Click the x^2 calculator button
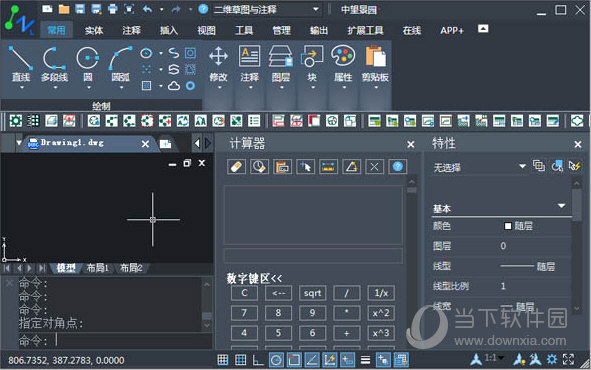 [x=381, y=313]
